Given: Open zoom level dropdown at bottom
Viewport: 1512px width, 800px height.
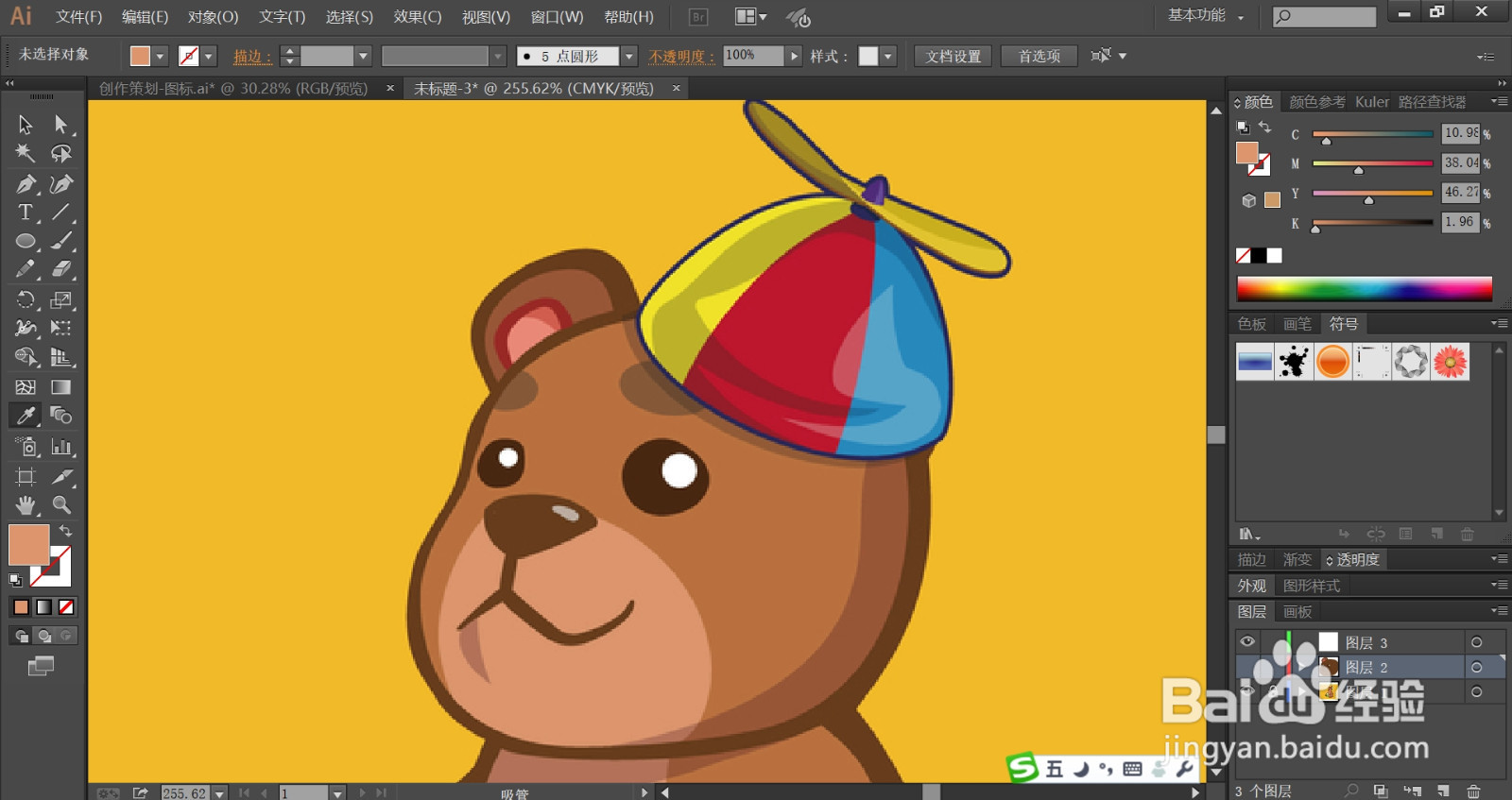Looking at the screenshot, I should pyautogui.click(x=219, y=793).
